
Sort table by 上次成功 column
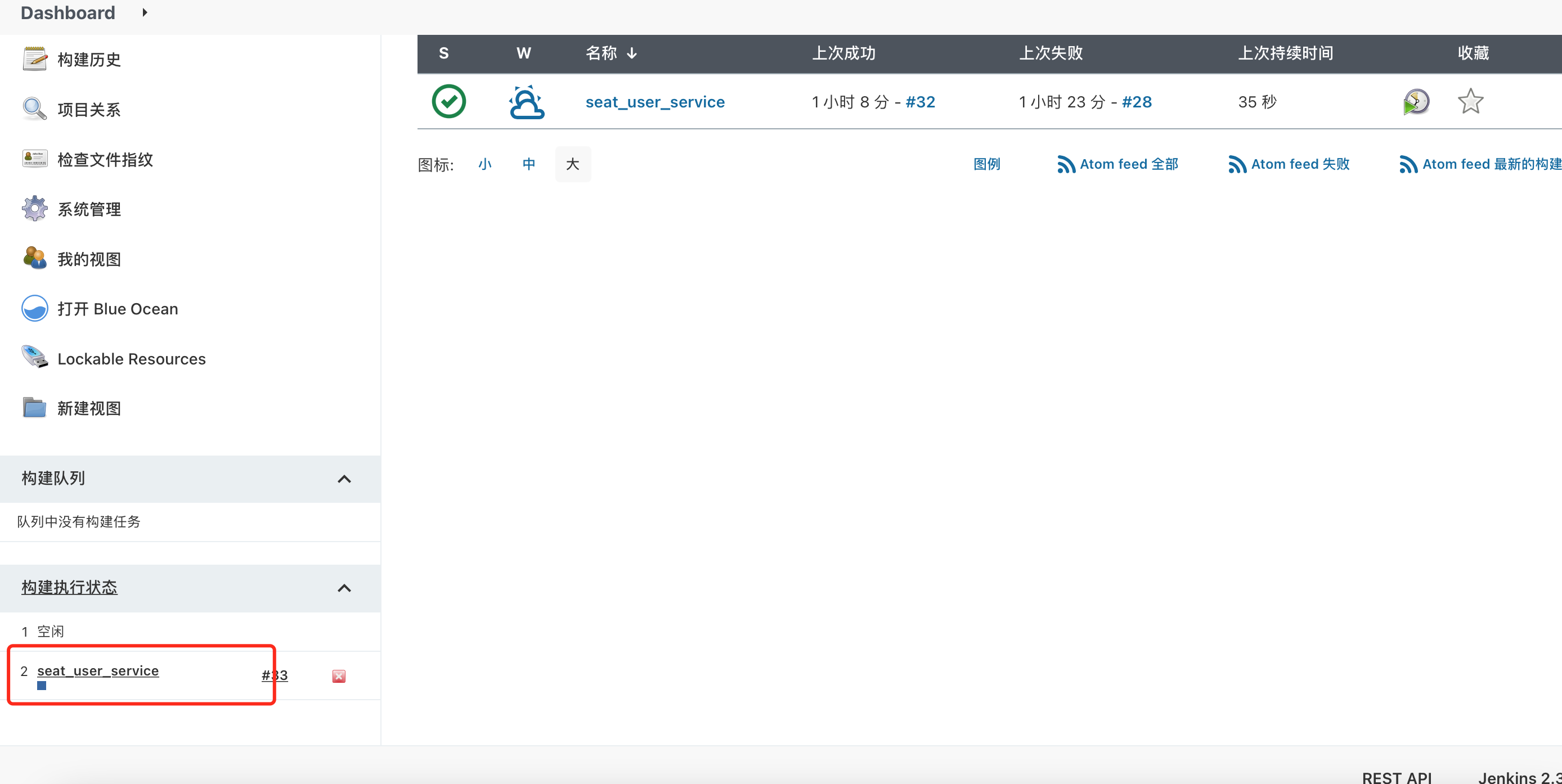click(x=843, y=53)
